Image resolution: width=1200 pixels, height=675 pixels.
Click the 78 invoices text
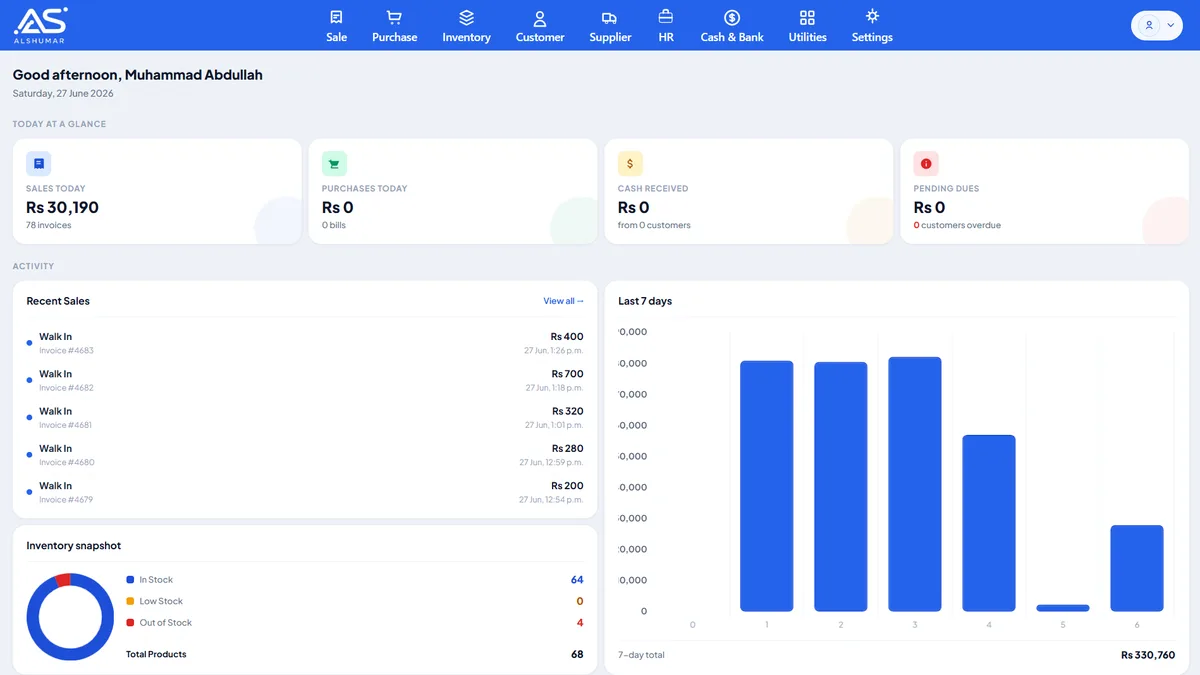coord(48,225)
